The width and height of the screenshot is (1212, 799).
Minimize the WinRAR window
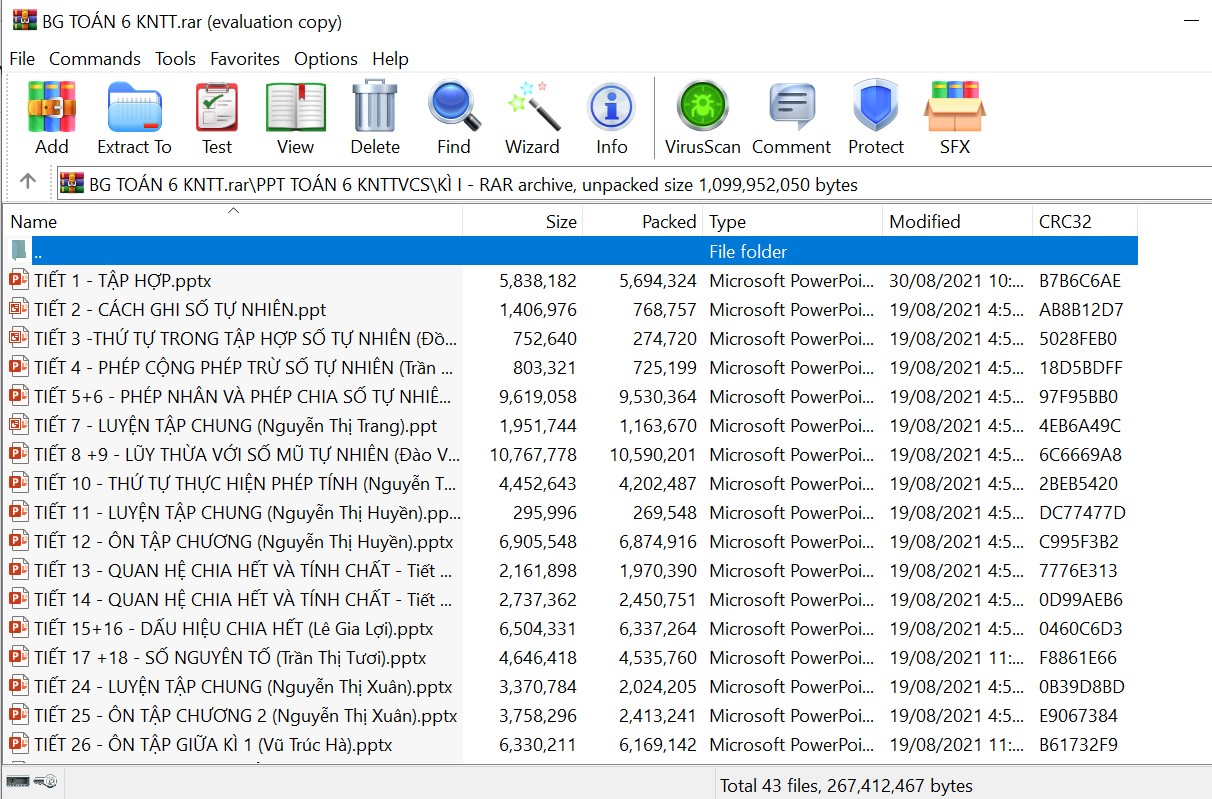coord(1190,20)
